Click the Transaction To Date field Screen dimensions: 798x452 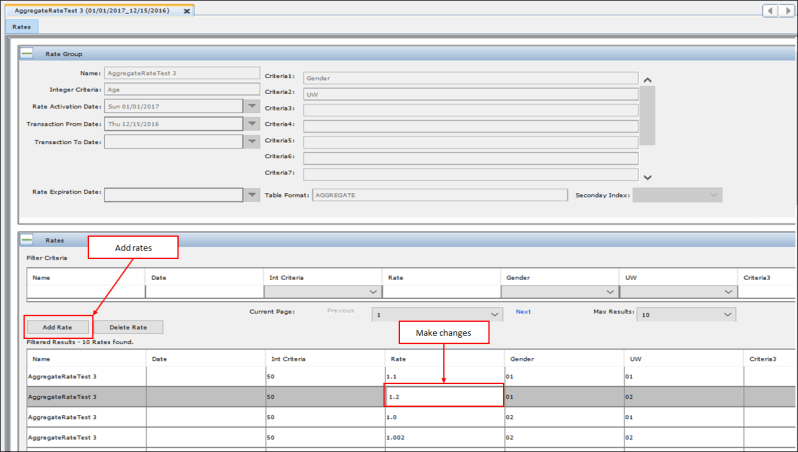[174, 142]
